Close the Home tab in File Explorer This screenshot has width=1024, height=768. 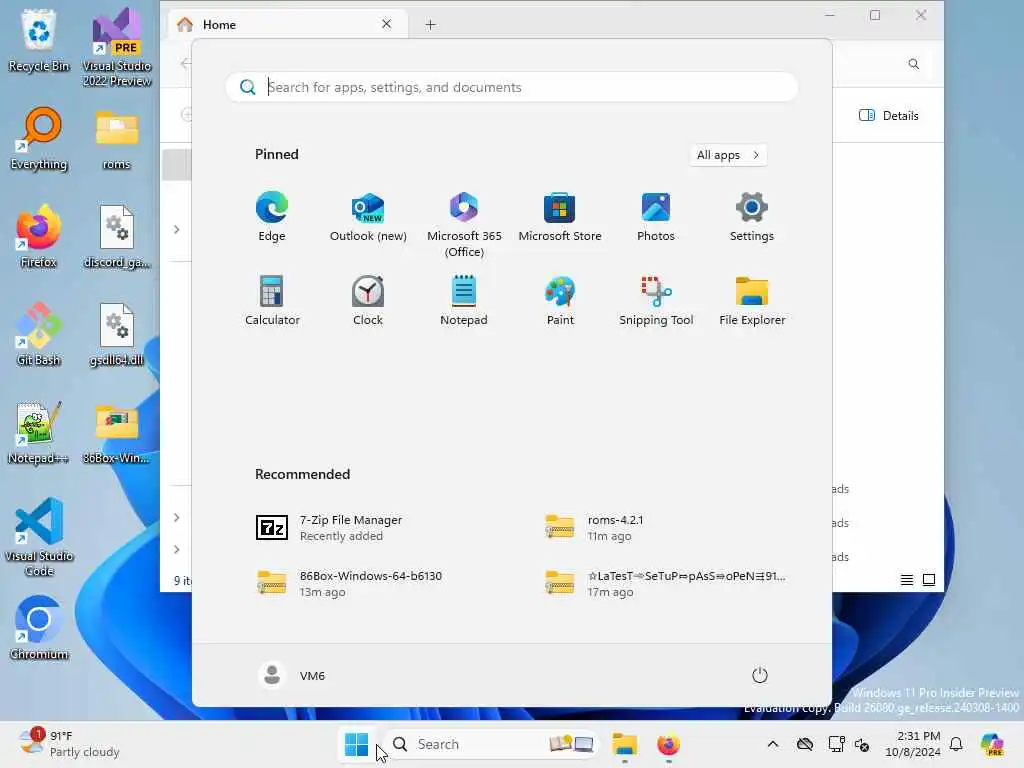coord(387,24)
